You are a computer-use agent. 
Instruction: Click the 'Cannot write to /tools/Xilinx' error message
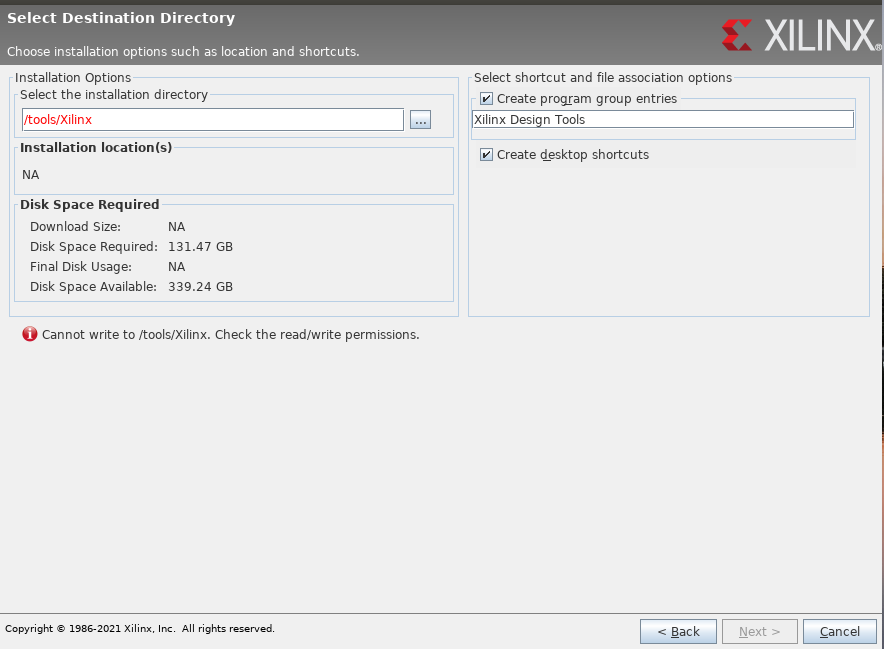[x=231, y=335]
